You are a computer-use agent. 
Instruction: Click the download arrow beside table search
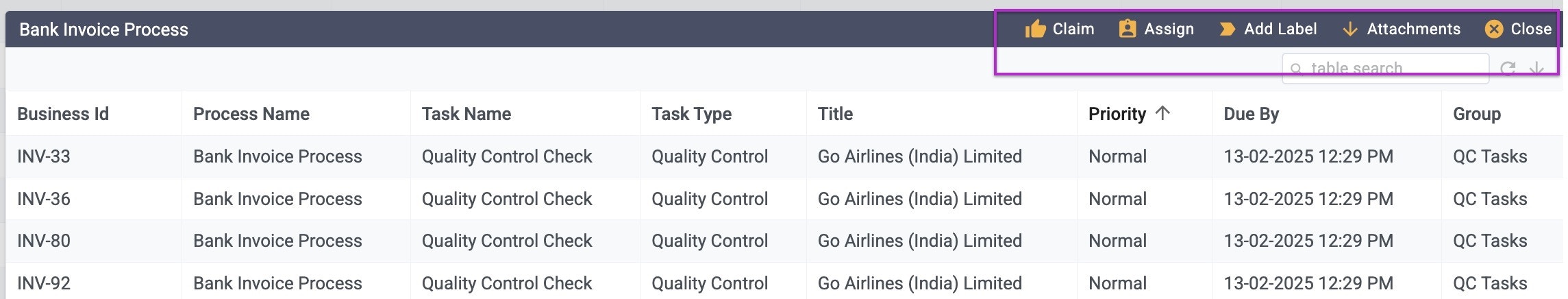[1536, 69]
